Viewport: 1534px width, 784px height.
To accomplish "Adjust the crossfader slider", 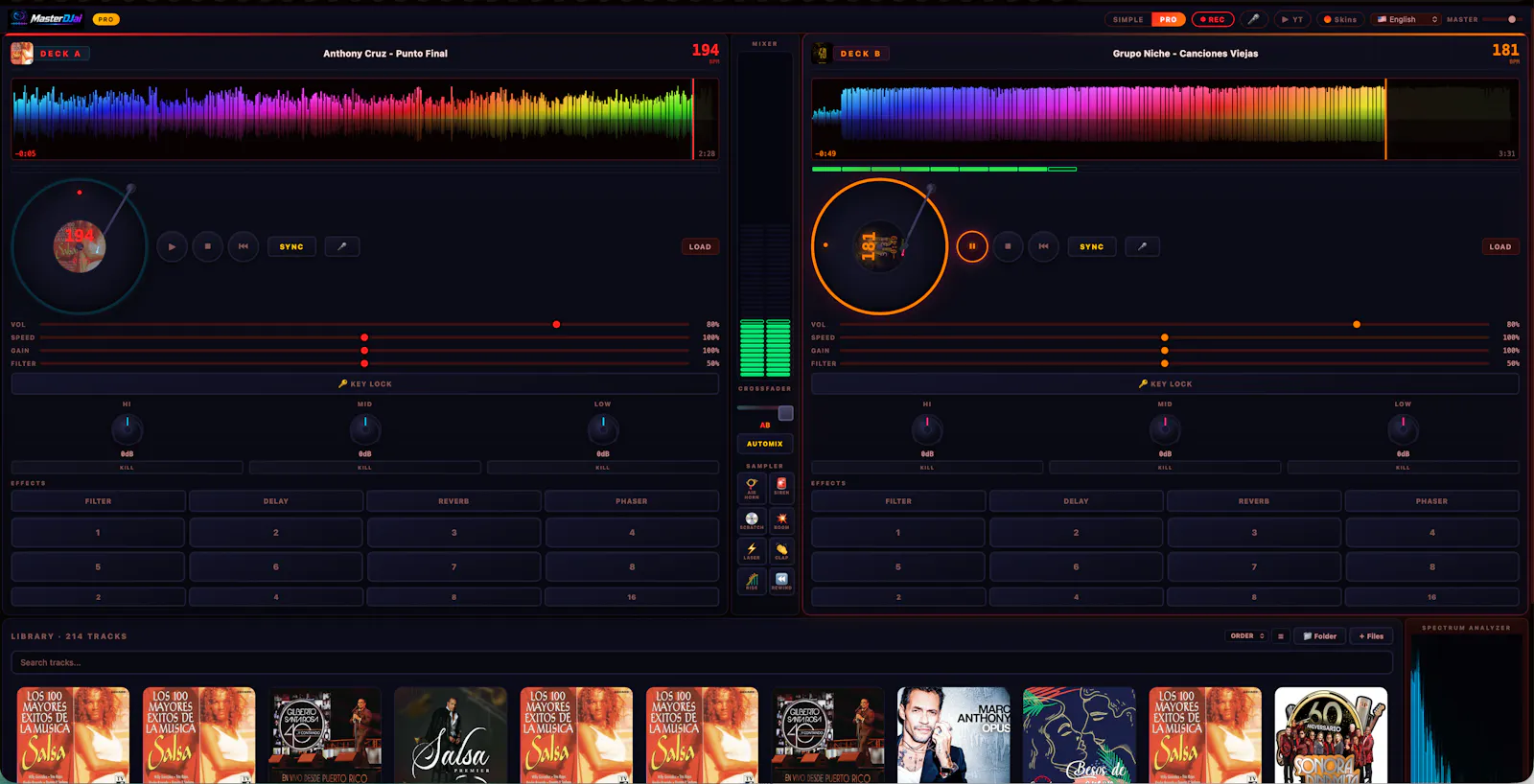I will (765, 412).
